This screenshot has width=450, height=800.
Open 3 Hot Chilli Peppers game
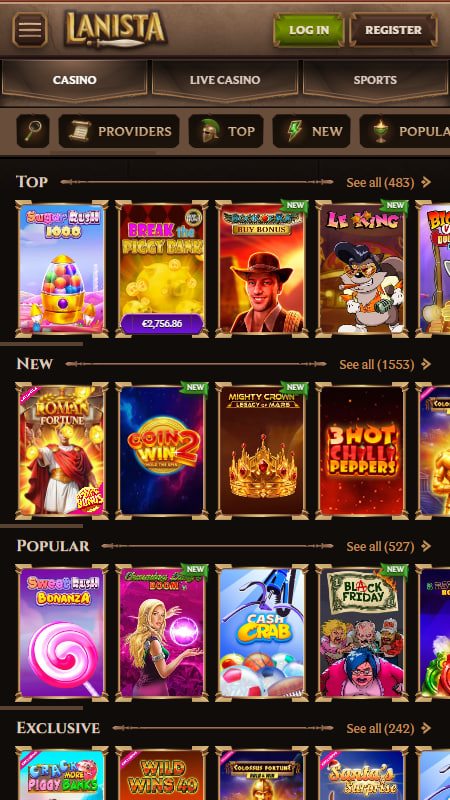362,451
